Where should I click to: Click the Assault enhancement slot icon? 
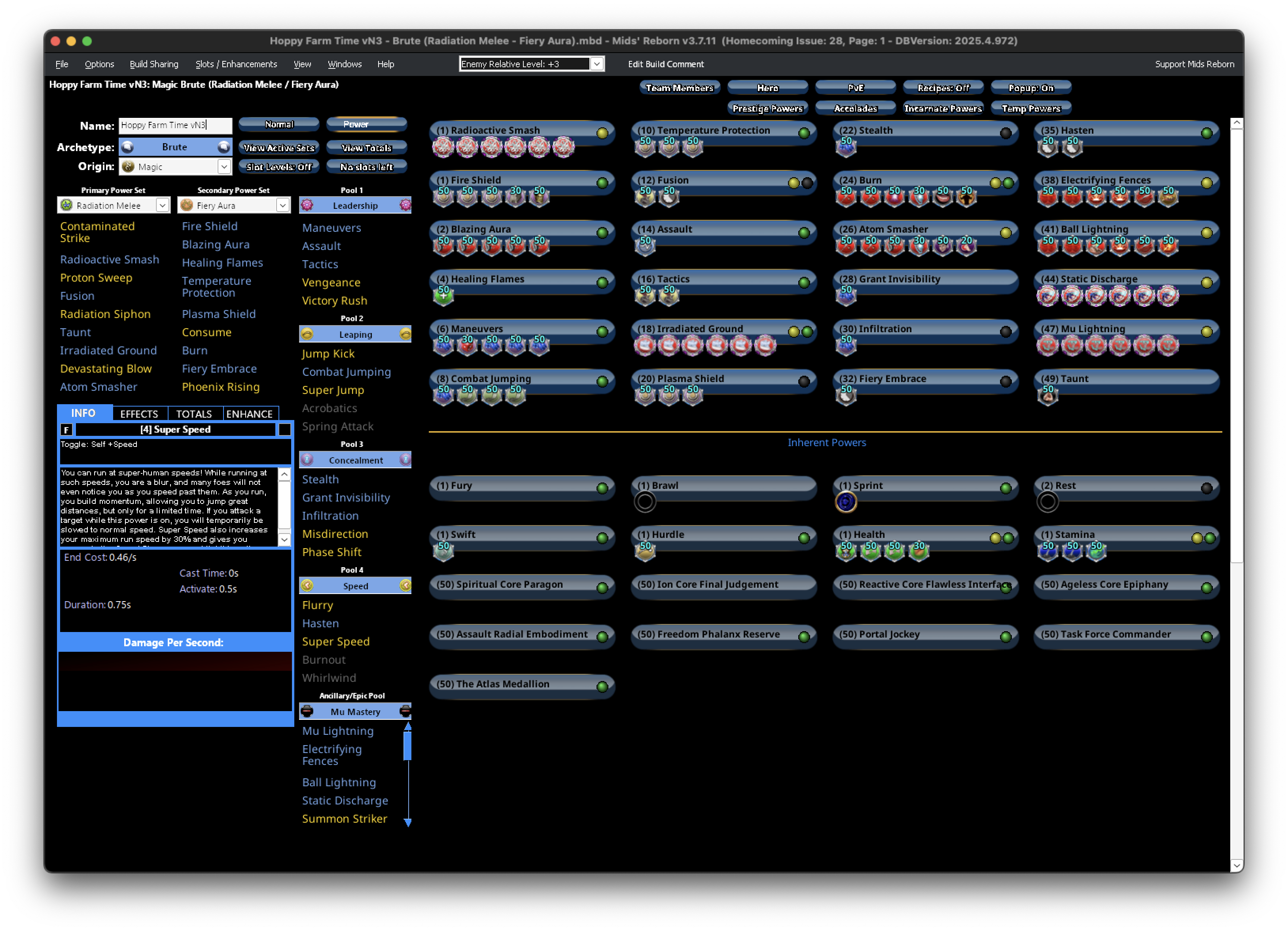tap(644, 246)
